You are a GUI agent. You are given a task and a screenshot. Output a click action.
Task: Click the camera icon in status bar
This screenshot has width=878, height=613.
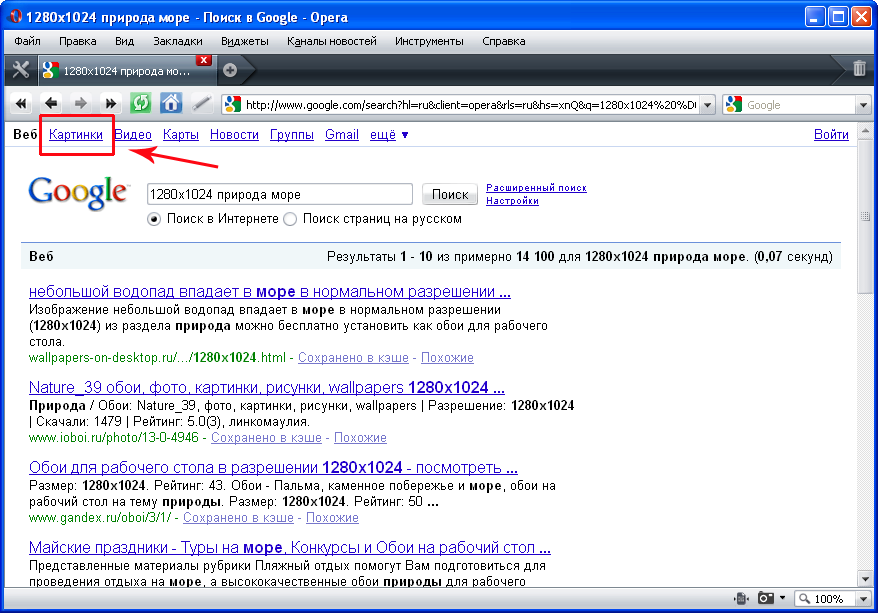pos(765,598)
